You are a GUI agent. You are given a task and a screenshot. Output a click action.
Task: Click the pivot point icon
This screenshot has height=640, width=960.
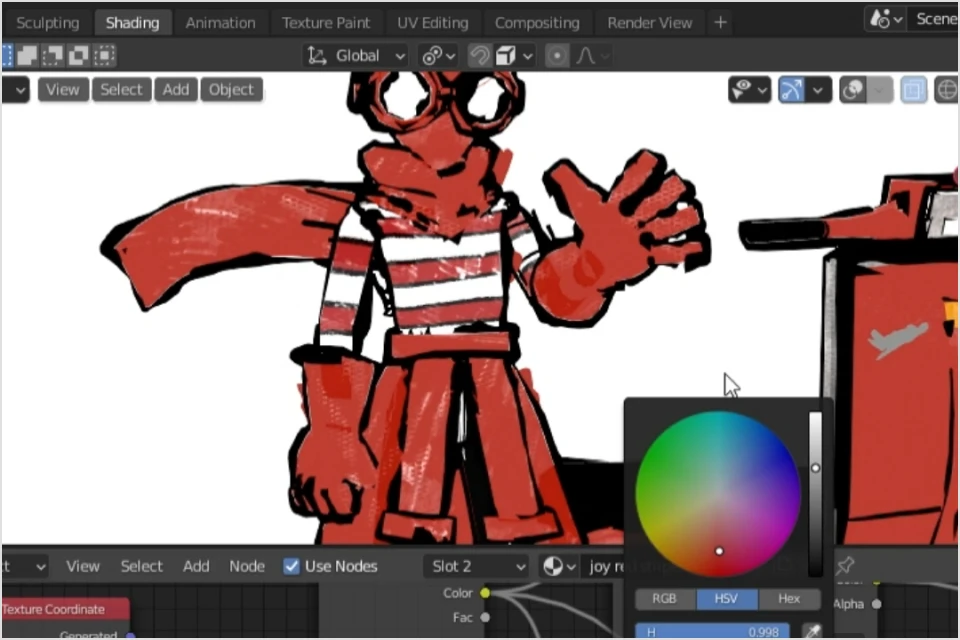coord(432,56)
